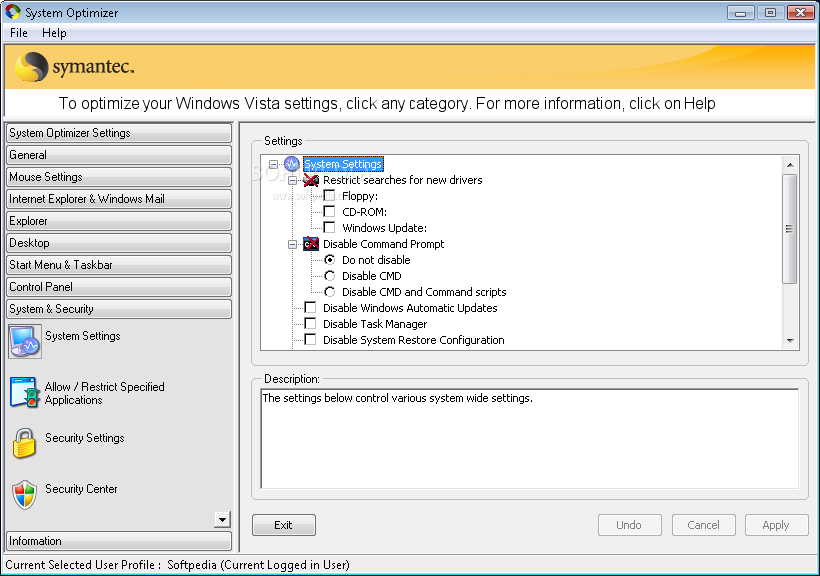
Task: Open the Mouse Settings category
Action: [x=119, y=177]
